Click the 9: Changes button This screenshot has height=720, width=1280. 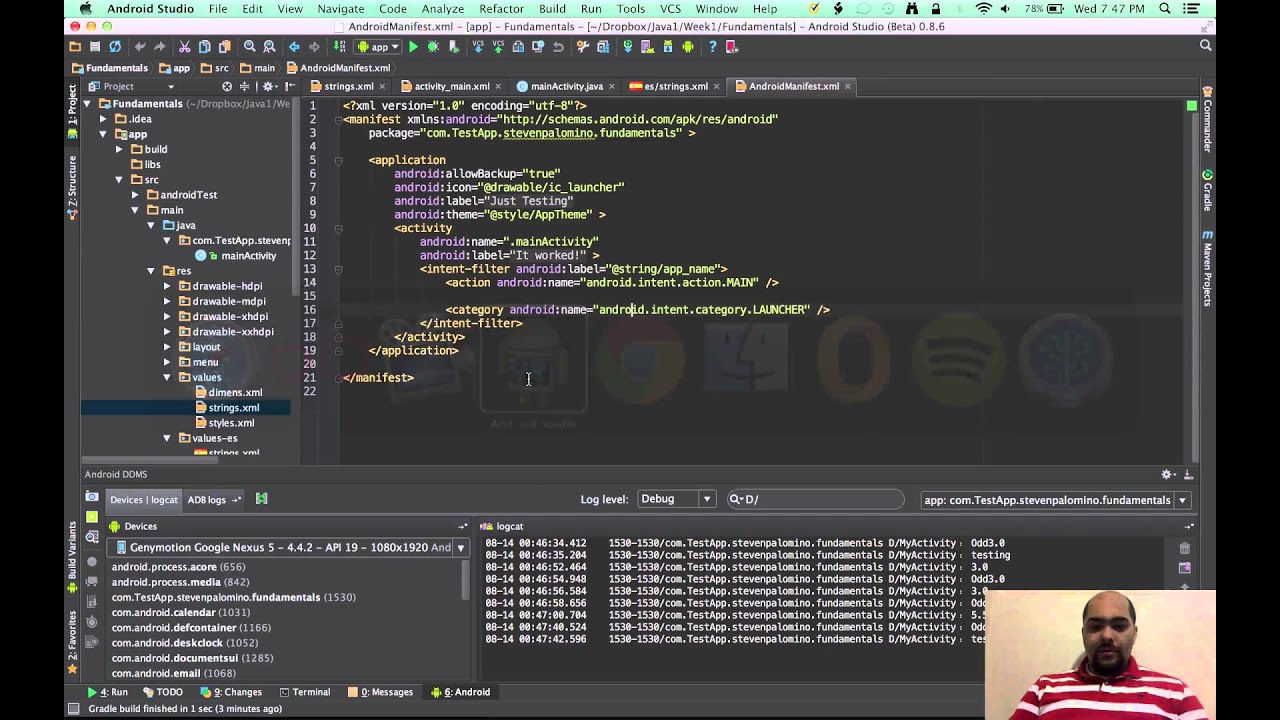click(231, 692)
